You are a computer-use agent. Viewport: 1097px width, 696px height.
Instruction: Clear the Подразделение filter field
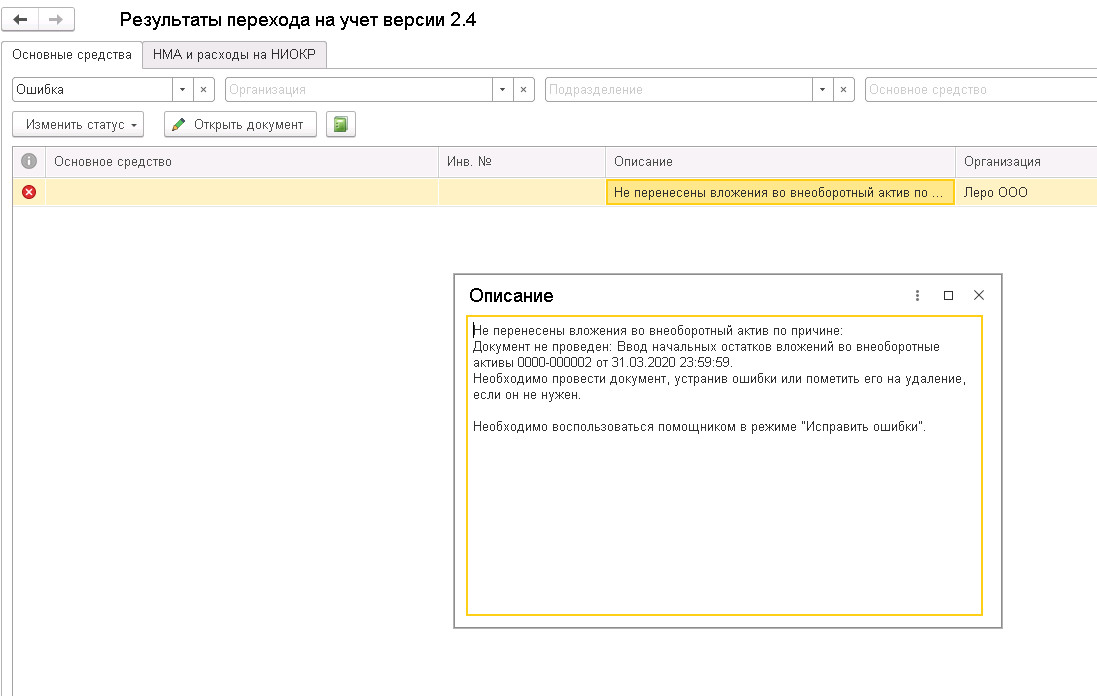coord(843,90)
